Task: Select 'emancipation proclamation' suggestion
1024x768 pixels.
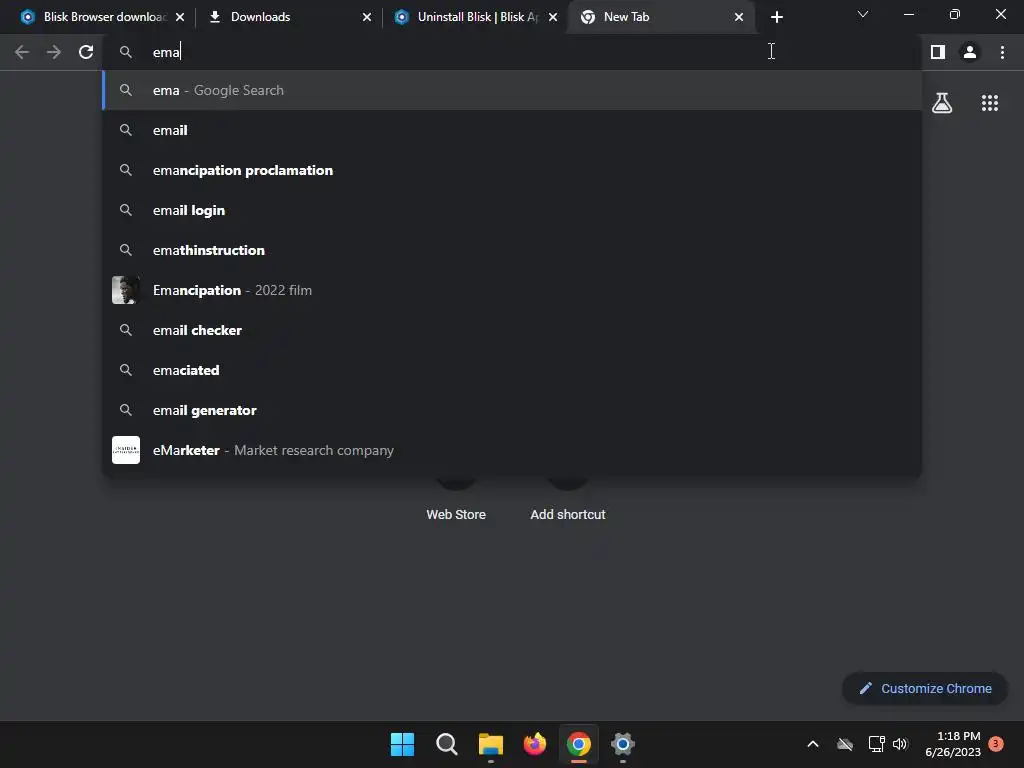Action: (512, 170)
